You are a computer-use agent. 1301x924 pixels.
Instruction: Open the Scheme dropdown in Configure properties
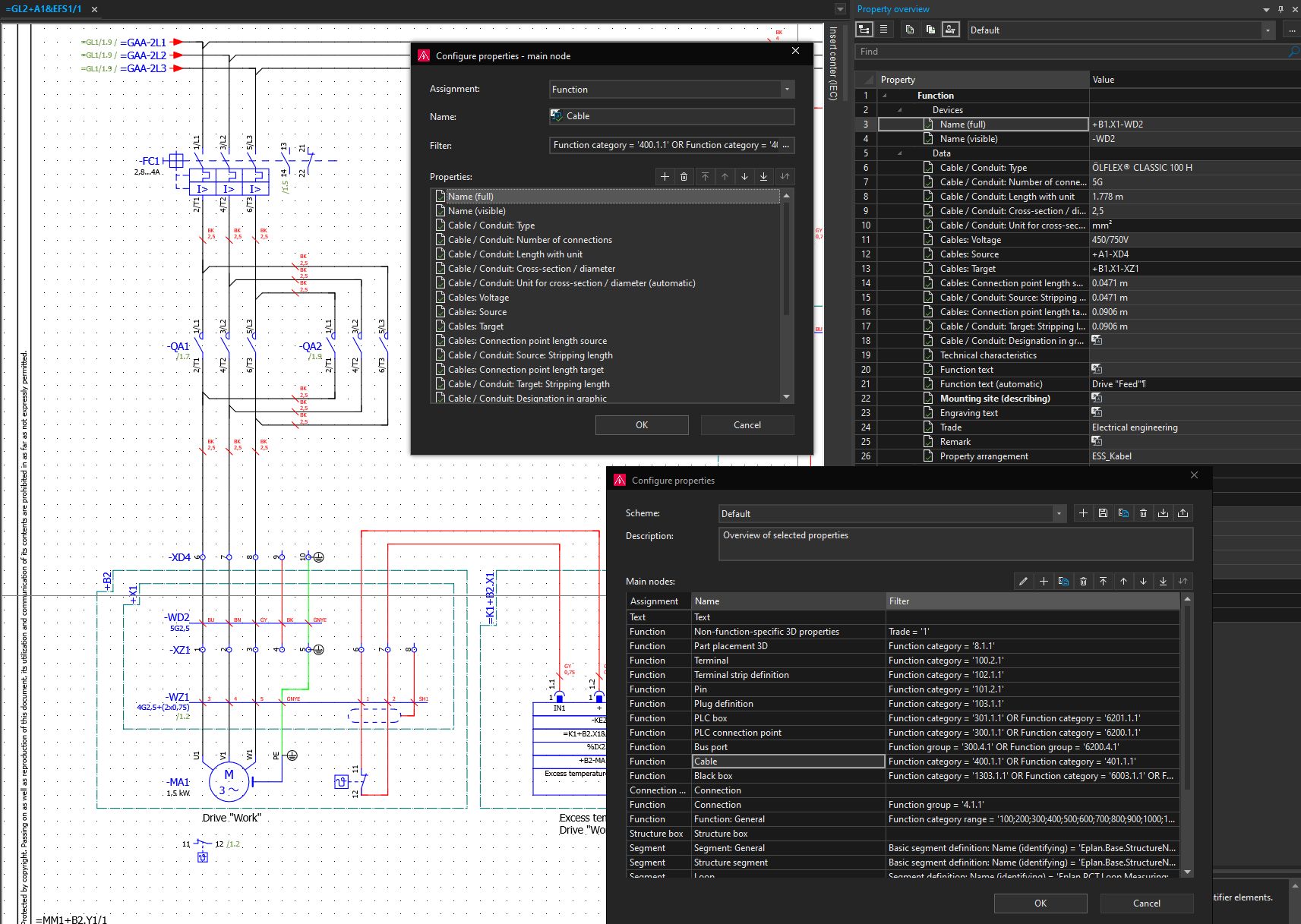(x=1059, y=514)
